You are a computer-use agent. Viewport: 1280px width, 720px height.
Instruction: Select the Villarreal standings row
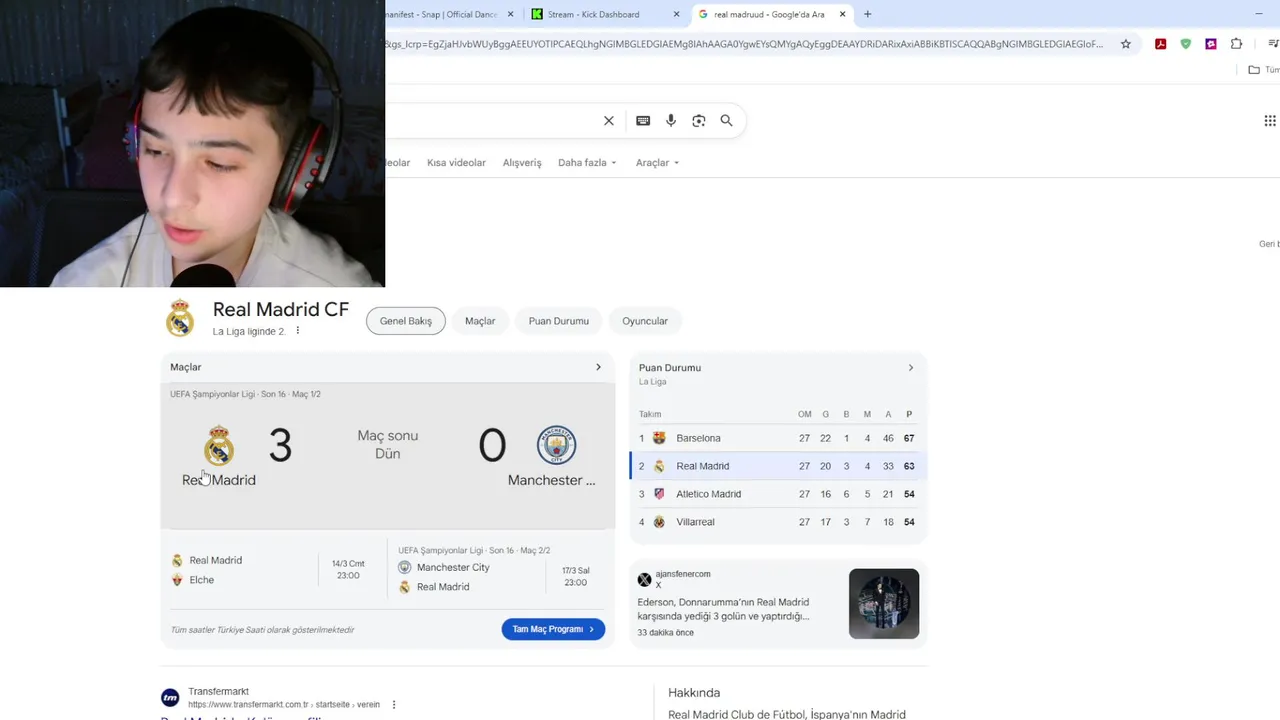pyautogui.click(x=777, y=522)
